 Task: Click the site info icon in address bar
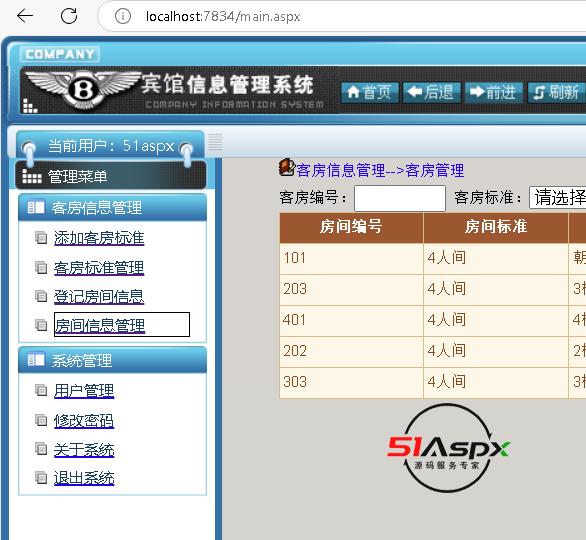point(123,16)
